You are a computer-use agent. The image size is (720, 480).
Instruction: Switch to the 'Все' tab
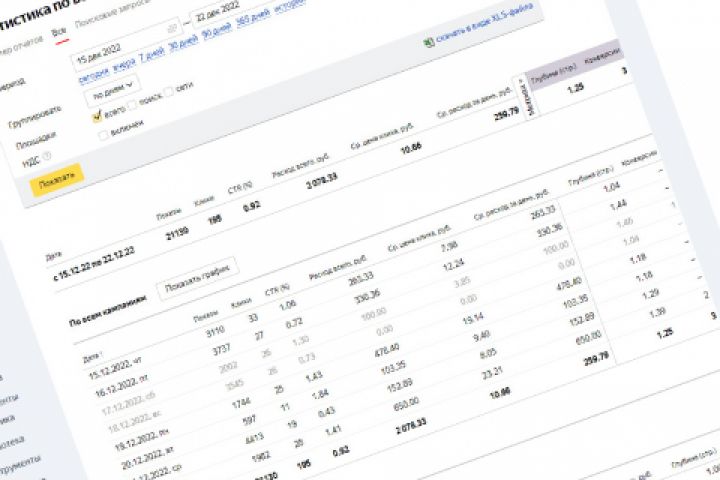pyautogui.click(x=59, y=33)
